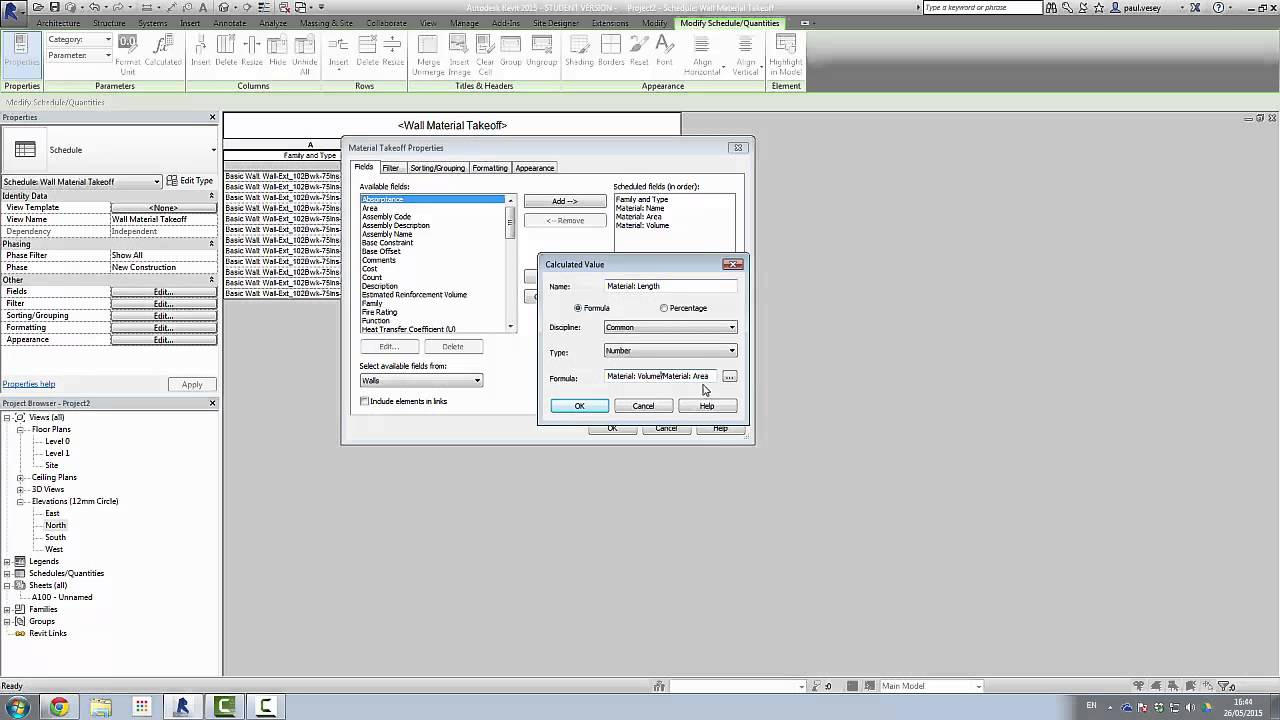This screenshot has height=720, width=1280.
Task: Click the Windows Start orb
Action: [x=17, y=707]
